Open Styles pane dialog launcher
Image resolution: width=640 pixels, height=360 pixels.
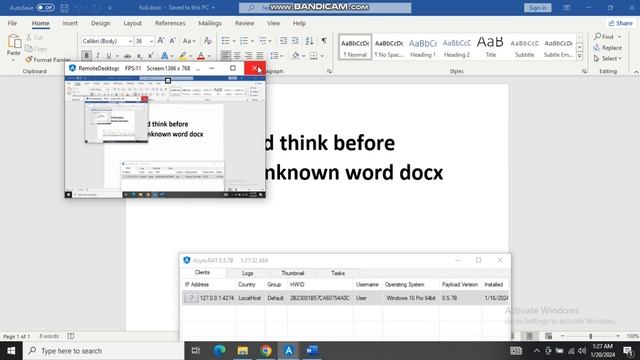pos(584,71)
